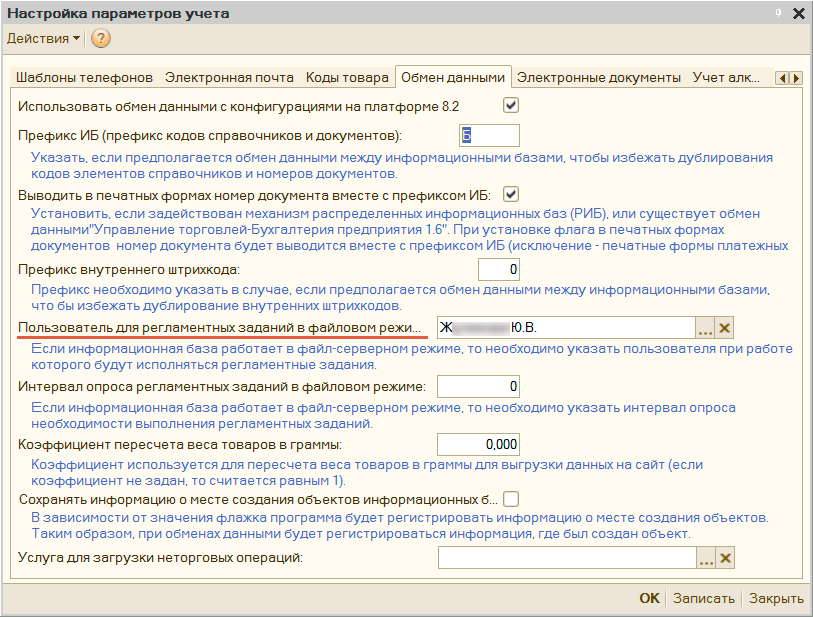Open the Действия dropdown menu
This screenshot has height=617, width=813.
[x=44, y=39]
